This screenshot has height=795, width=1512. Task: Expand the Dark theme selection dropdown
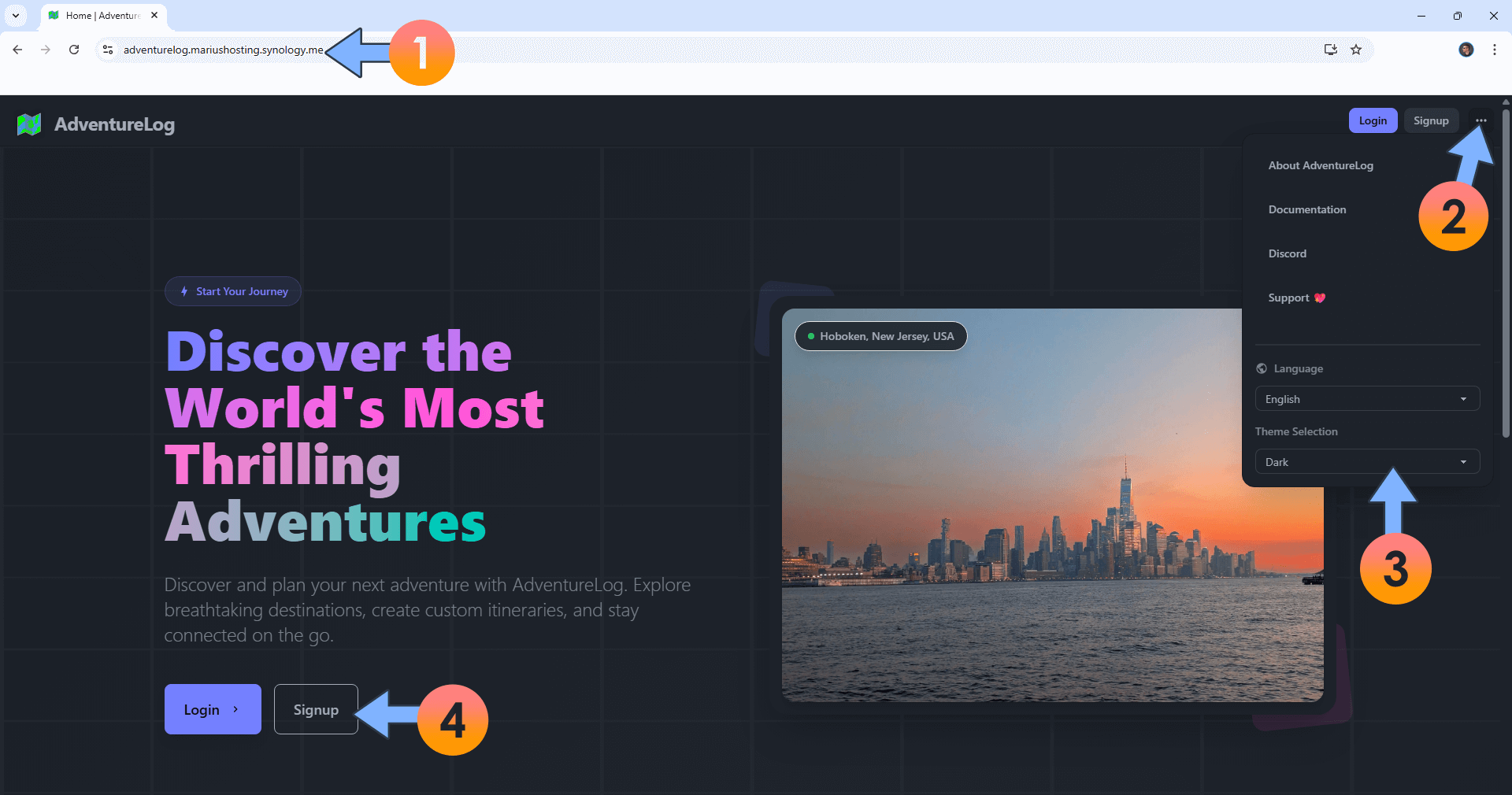[1366, 462]
